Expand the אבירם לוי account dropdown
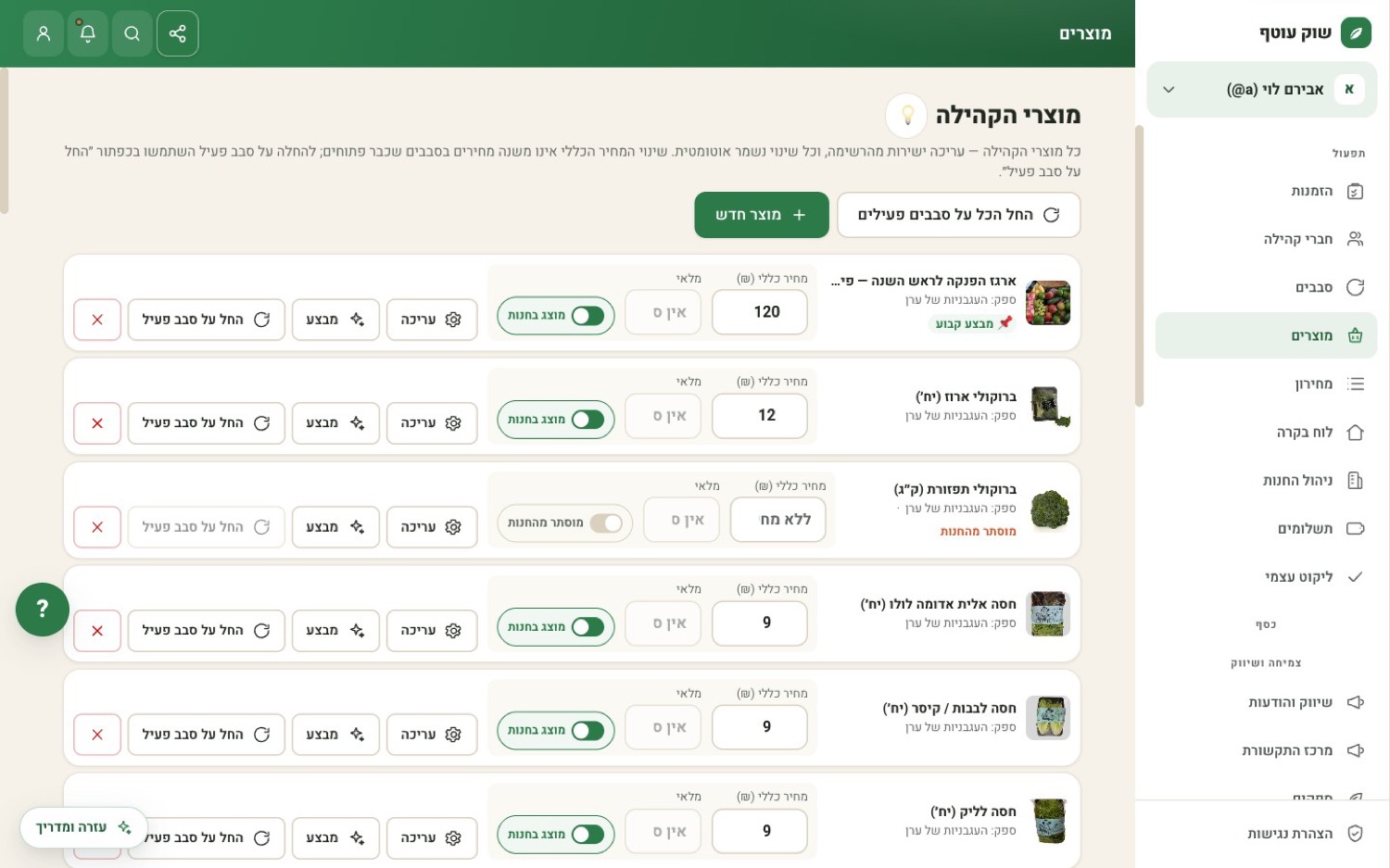The width and height of the screenshot is (1390, 868). click(1261, 90)
